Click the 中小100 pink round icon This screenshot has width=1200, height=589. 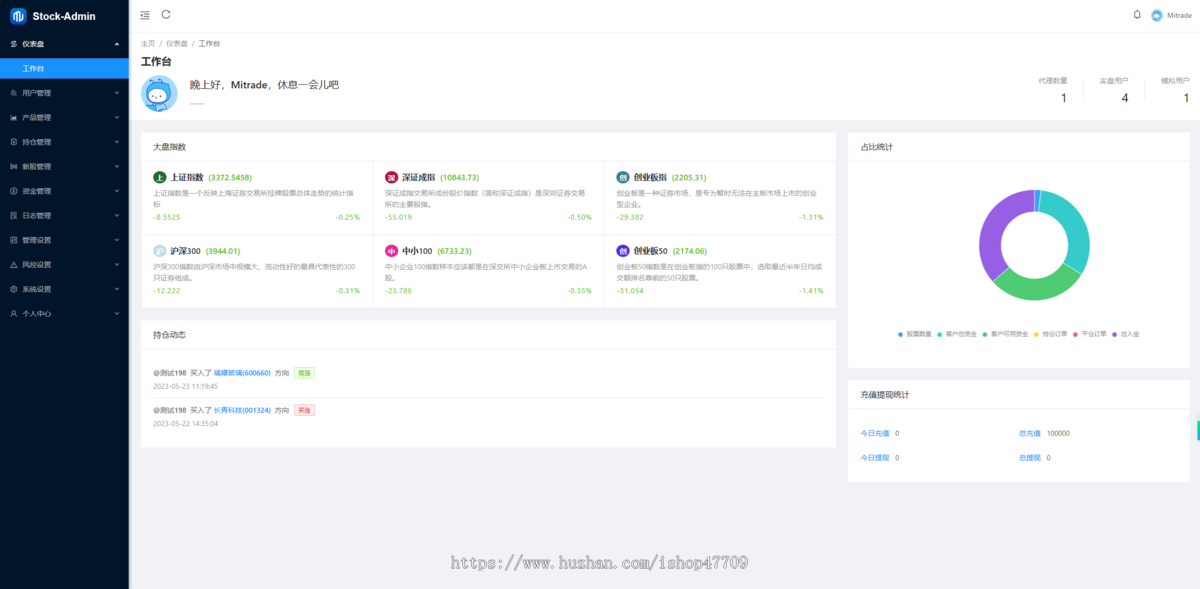pyautogui.click(x=391, y=251)
